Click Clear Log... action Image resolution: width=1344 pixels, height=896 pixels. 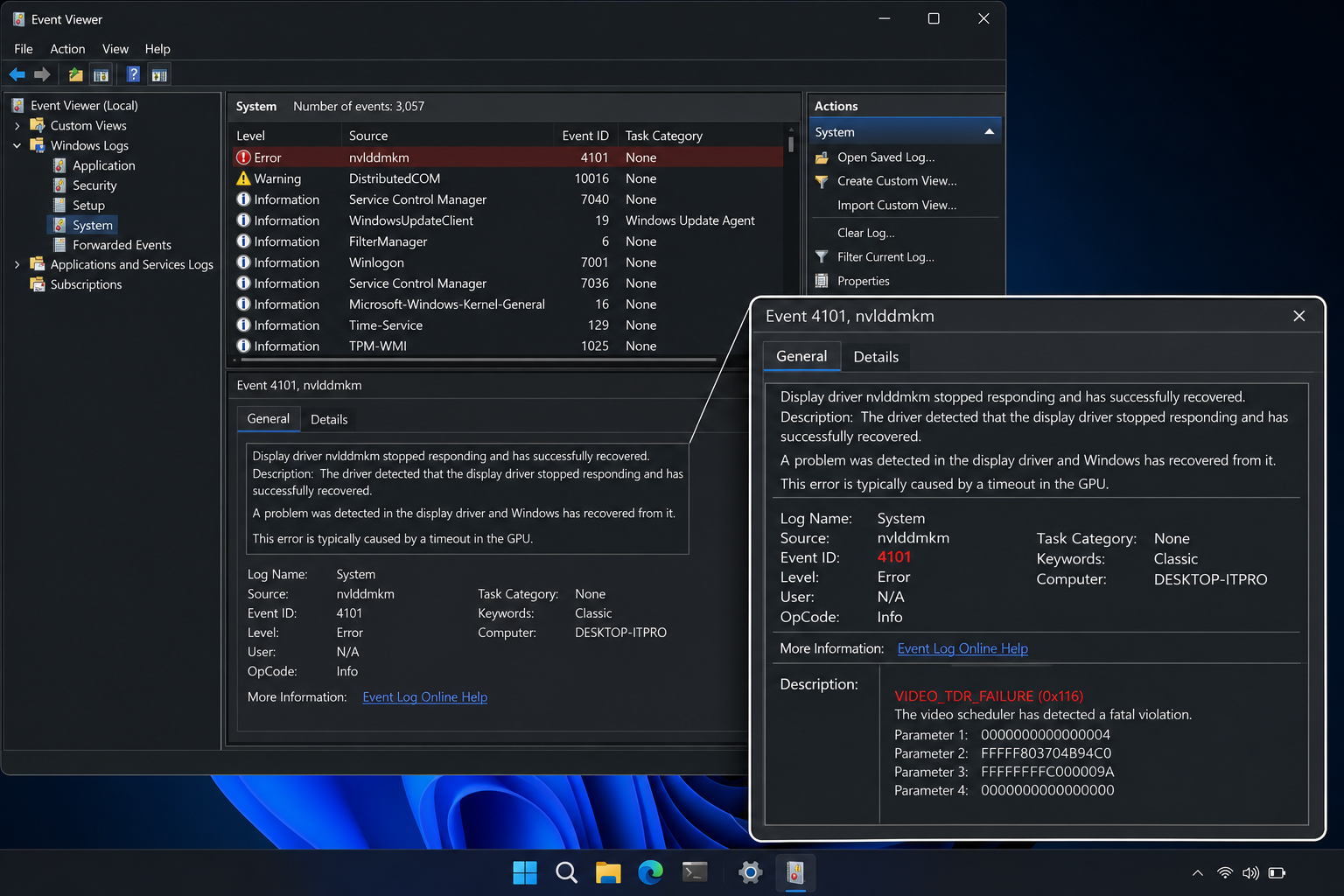point(865,233)
